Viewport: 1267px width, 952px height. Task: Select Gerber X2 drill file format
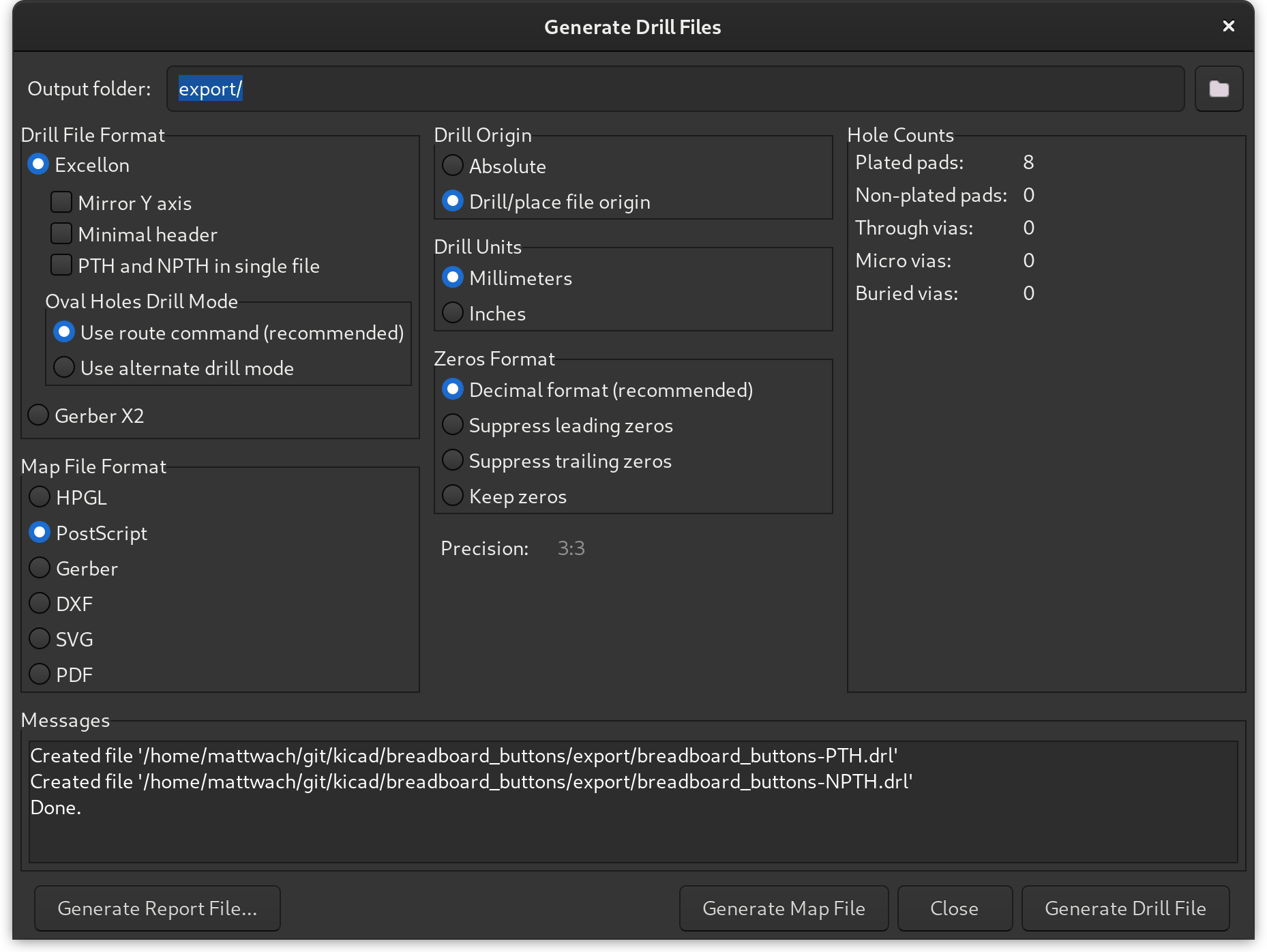(x=38, y=415)
